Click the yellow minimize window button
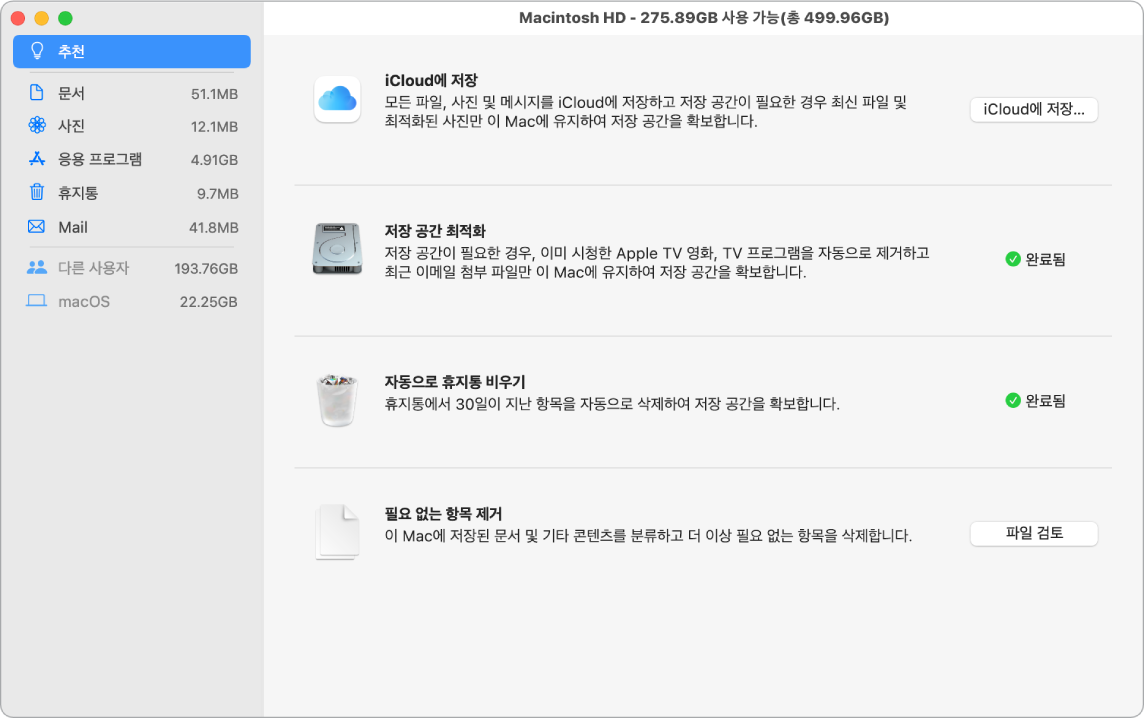1144x718 pixels. [42, 18]
